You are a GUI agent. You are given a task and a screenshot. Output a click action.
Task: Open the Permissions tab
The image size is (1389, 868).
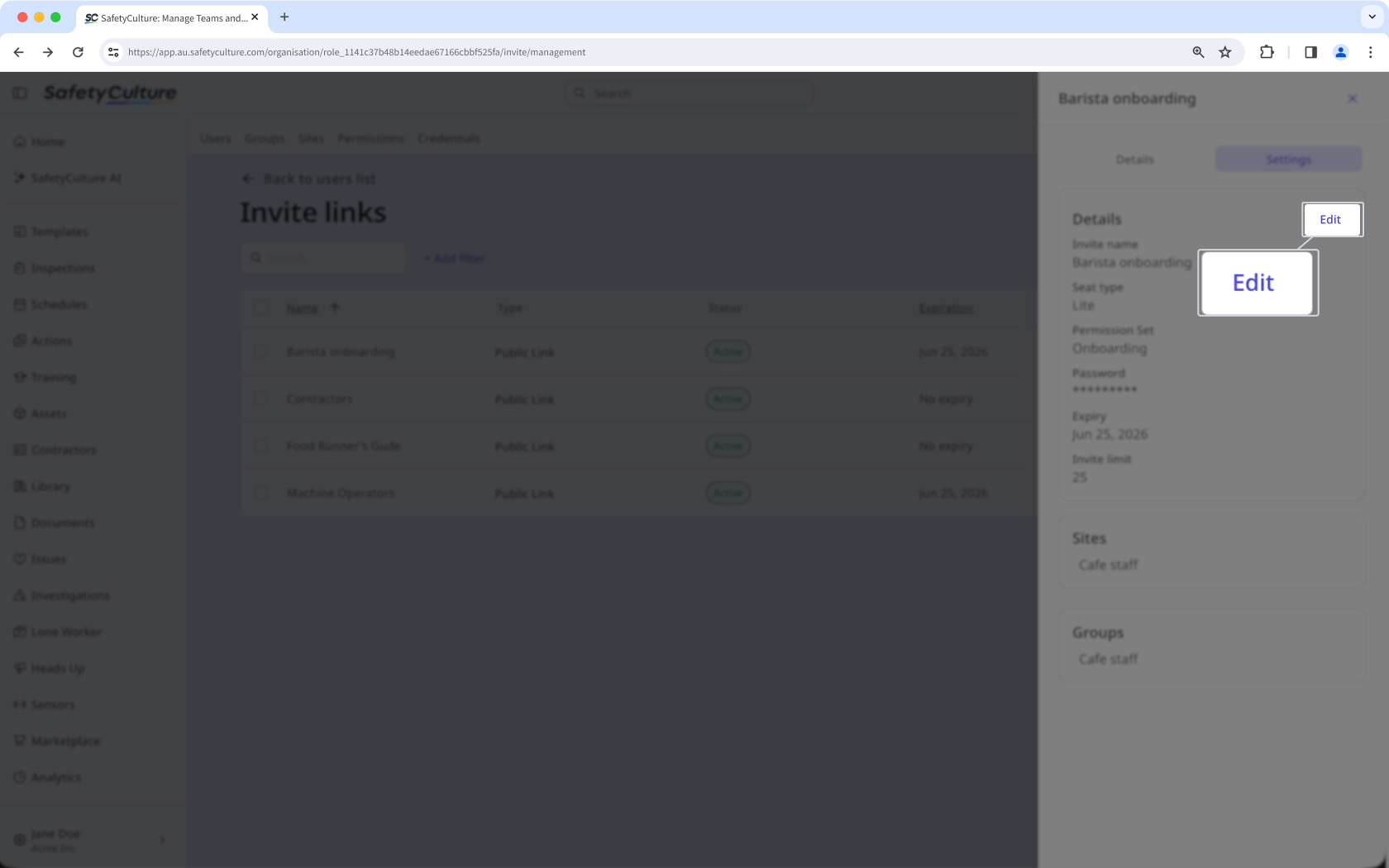coord(370,138)
